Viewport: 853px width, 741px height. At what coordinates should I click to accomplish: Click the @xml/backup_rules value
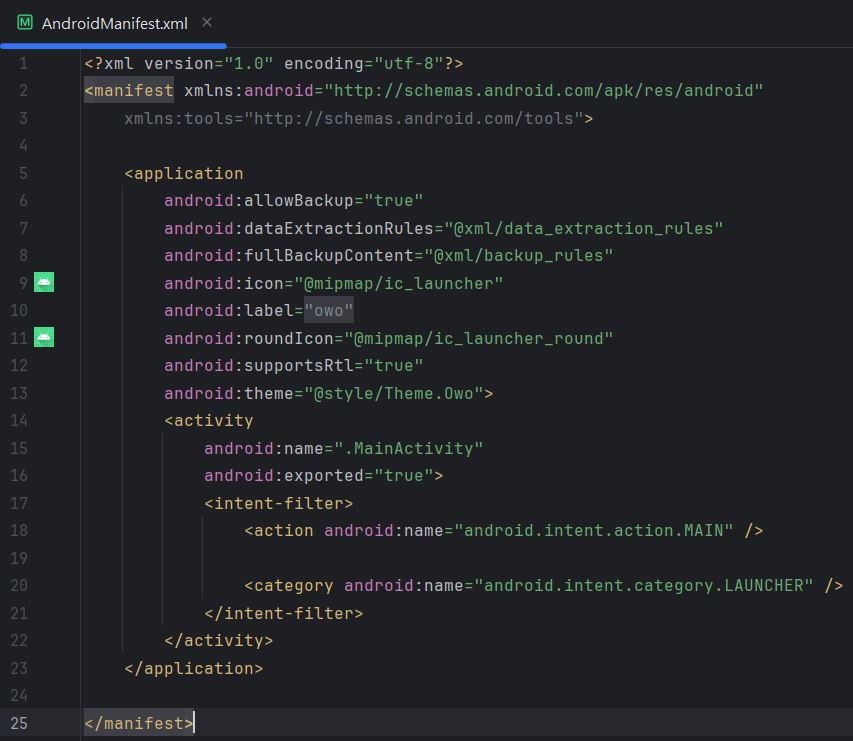click(519, 256)
